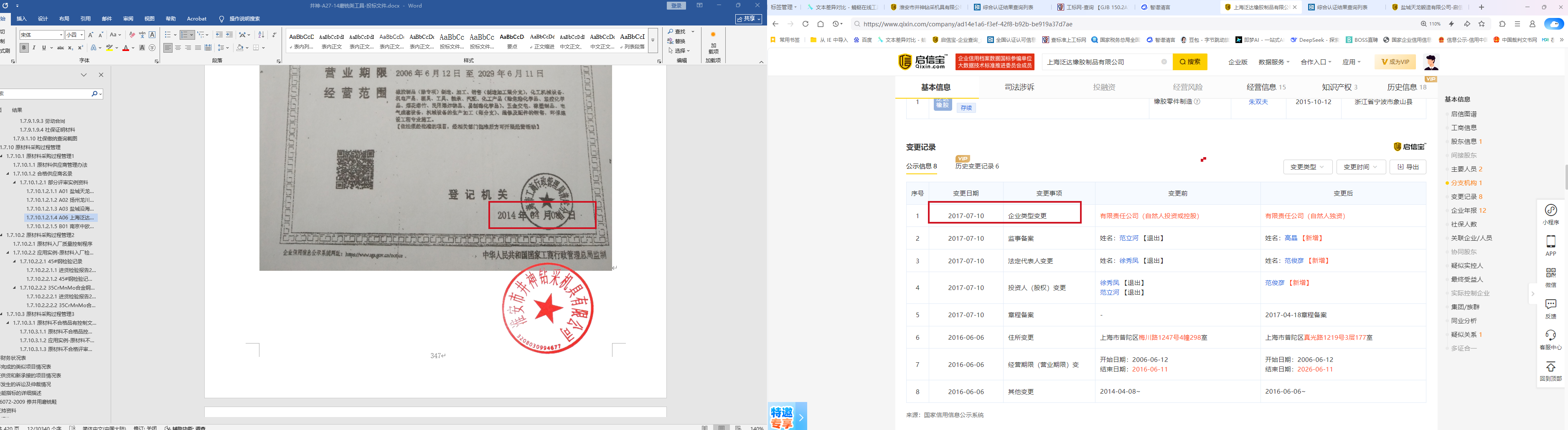Click the 登录 button in Word
The width and height of the screenshot is (1568, 430).
676,5
